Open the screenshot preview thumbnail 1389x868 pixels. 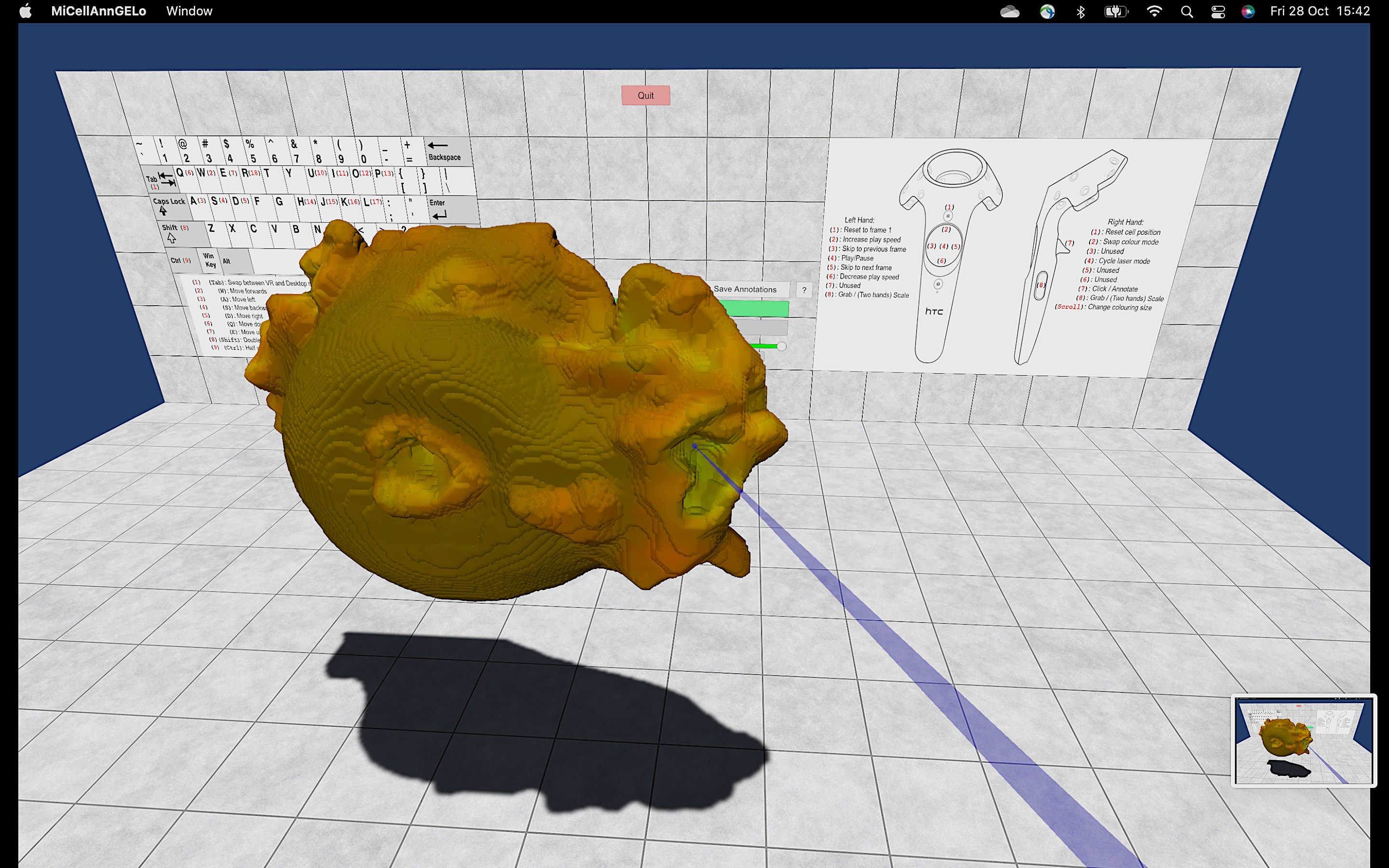pos(1303,741)
